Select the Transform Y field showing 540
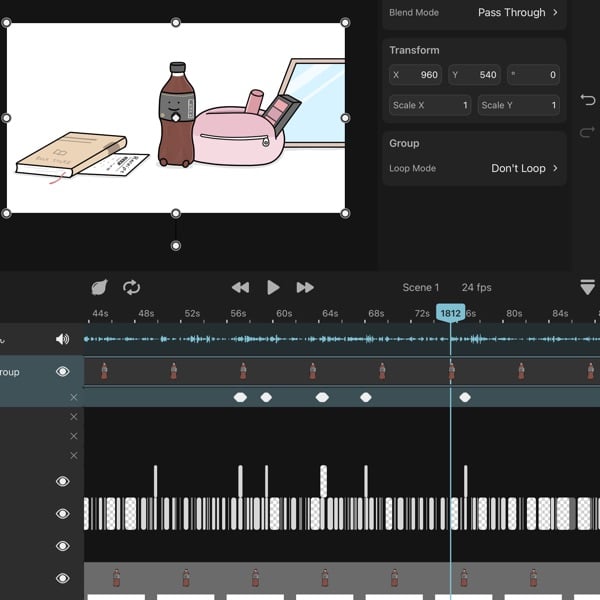Screen dimensions: 600x600 474,75
